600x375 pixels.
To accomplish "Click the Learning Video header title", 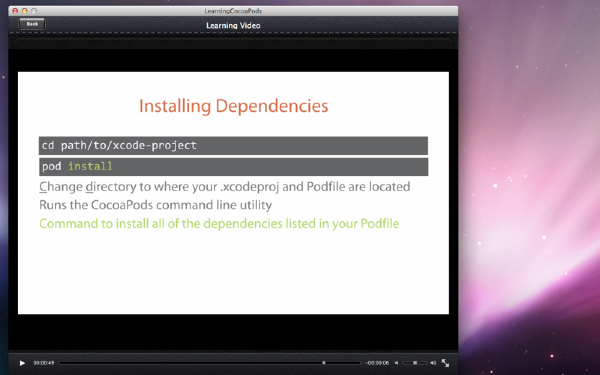I will [233, 26].
